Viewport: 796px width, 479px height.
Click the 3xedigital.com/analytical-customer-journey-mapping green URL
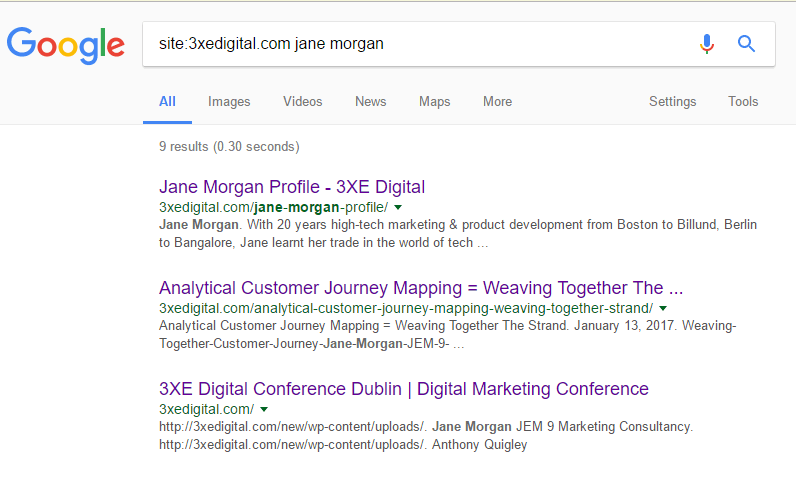tap(406, 308)
